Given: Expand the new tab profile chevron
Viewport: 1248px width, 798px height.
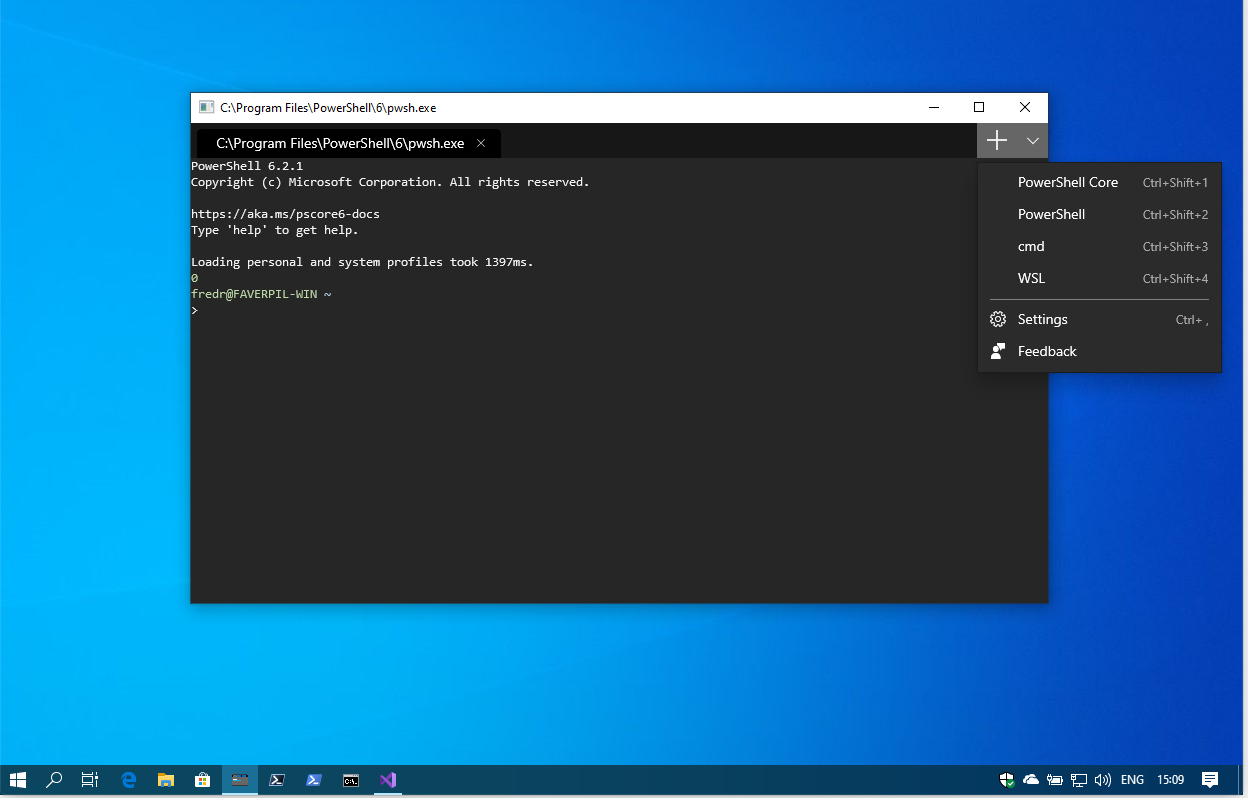Looking at the screenshot, I should point(1032,141).
